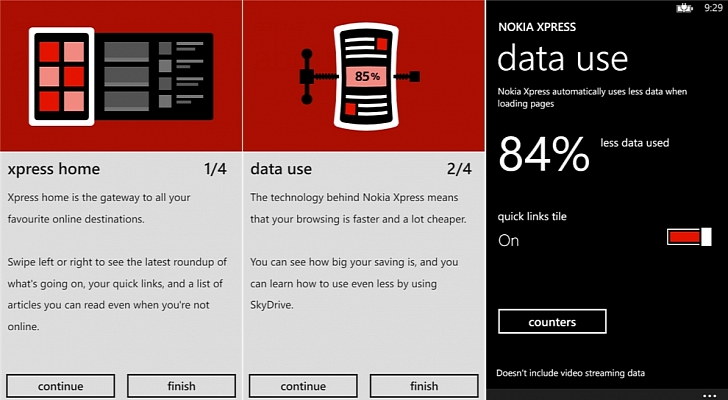Tap the battery charging status icon

click(x=684, y=8)
